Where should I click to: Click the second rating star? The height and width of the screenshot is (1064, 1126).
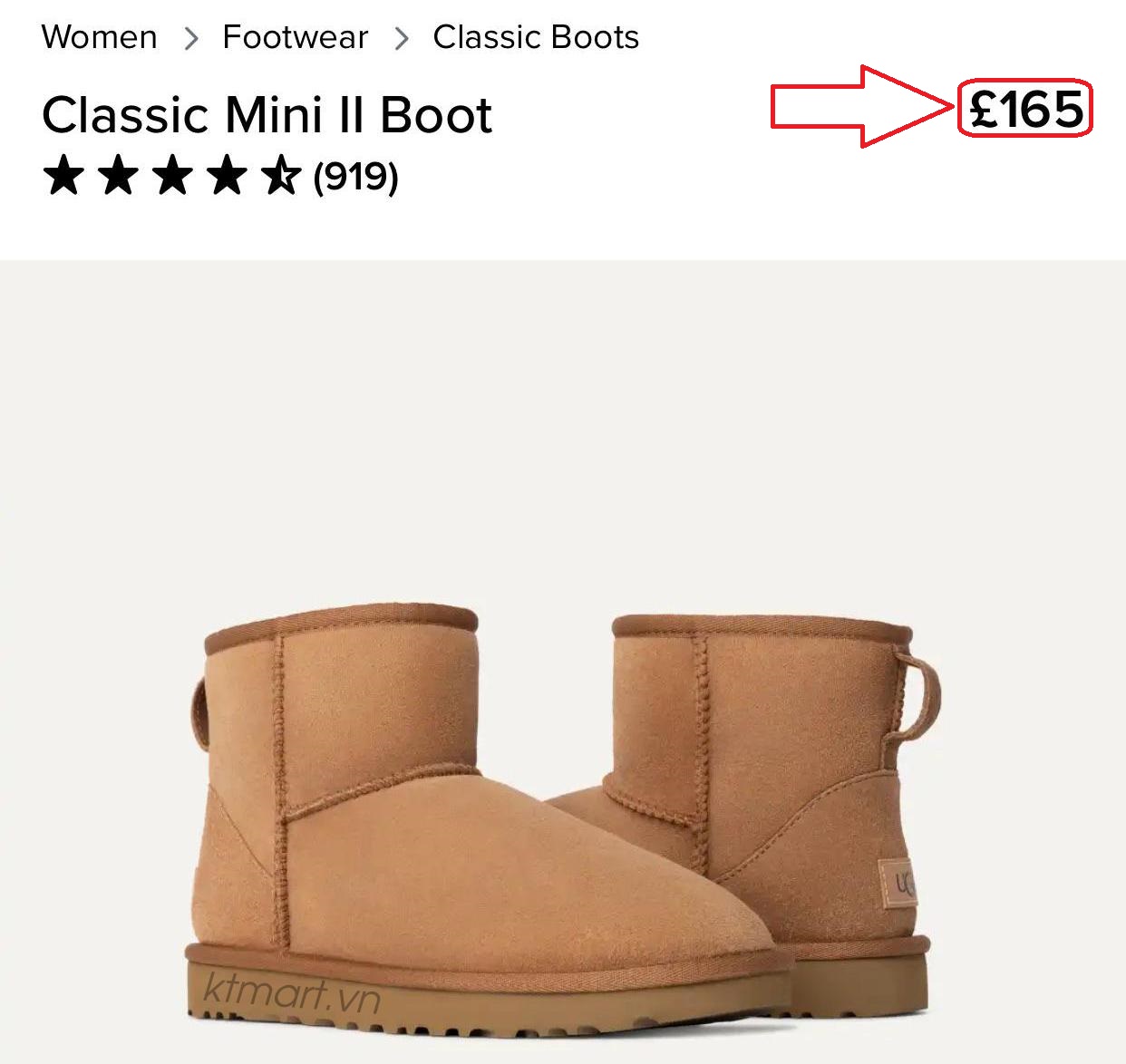(117, 175)
